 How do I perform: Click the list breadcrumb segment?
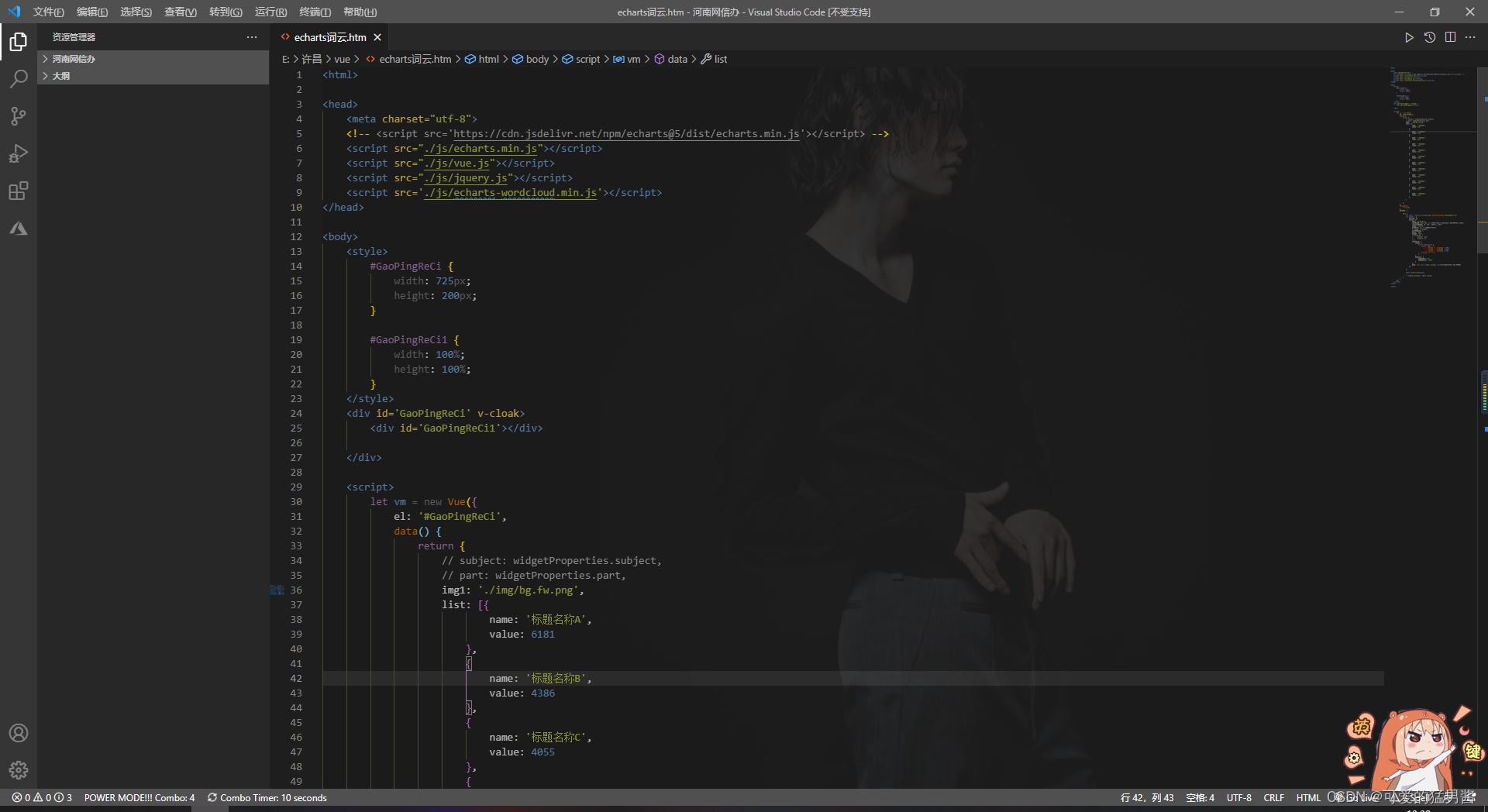[721, 59]
